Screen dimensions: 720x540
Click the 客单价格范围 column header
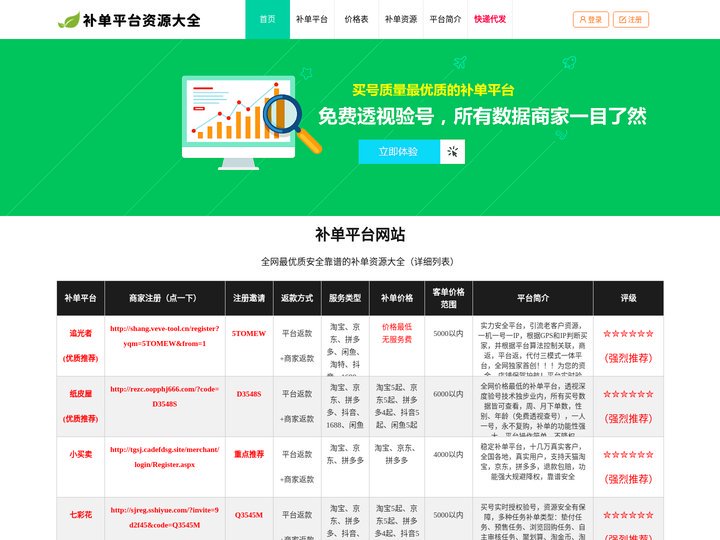(x=449, y=298)
